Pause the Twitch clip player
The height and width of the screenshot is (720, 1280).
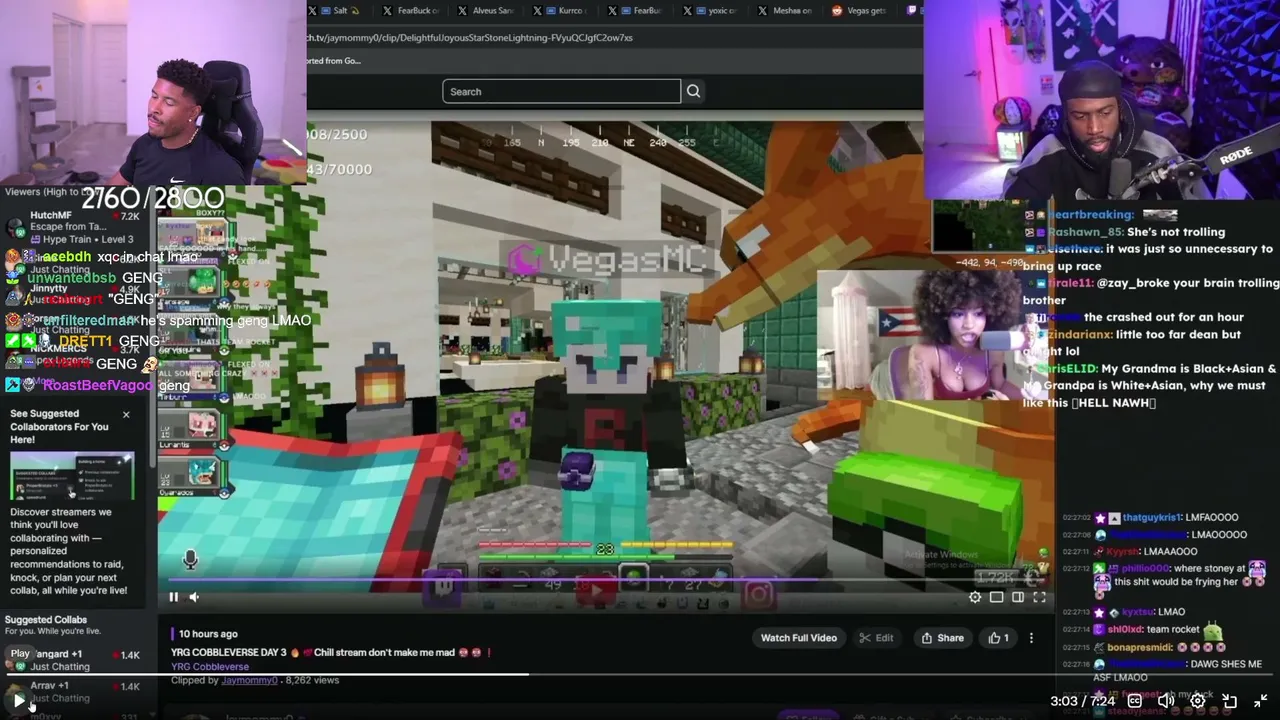(x=173, y=597)
